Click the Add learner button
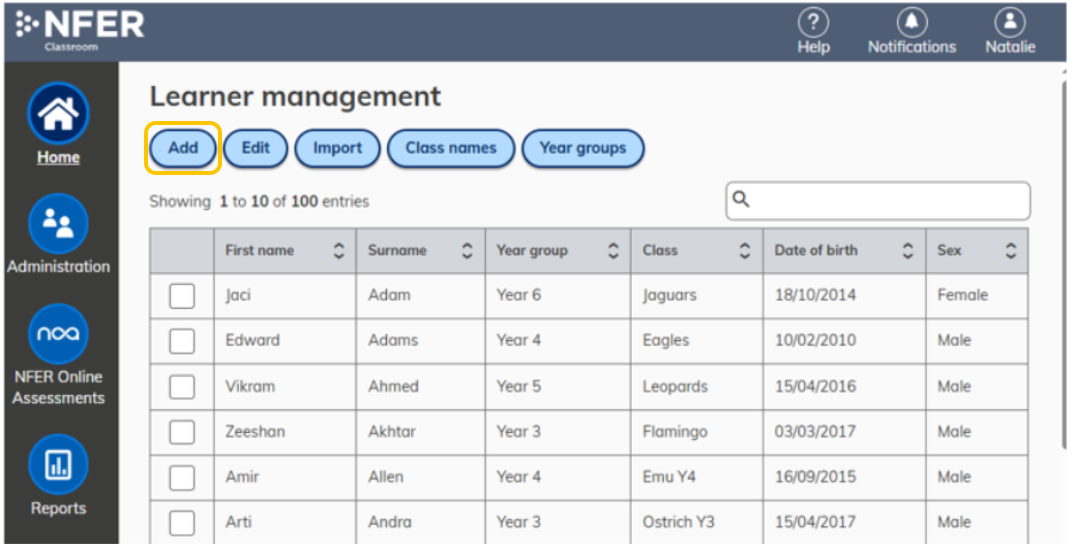The height and width of the screenshot is (544, 1075). 183,148
